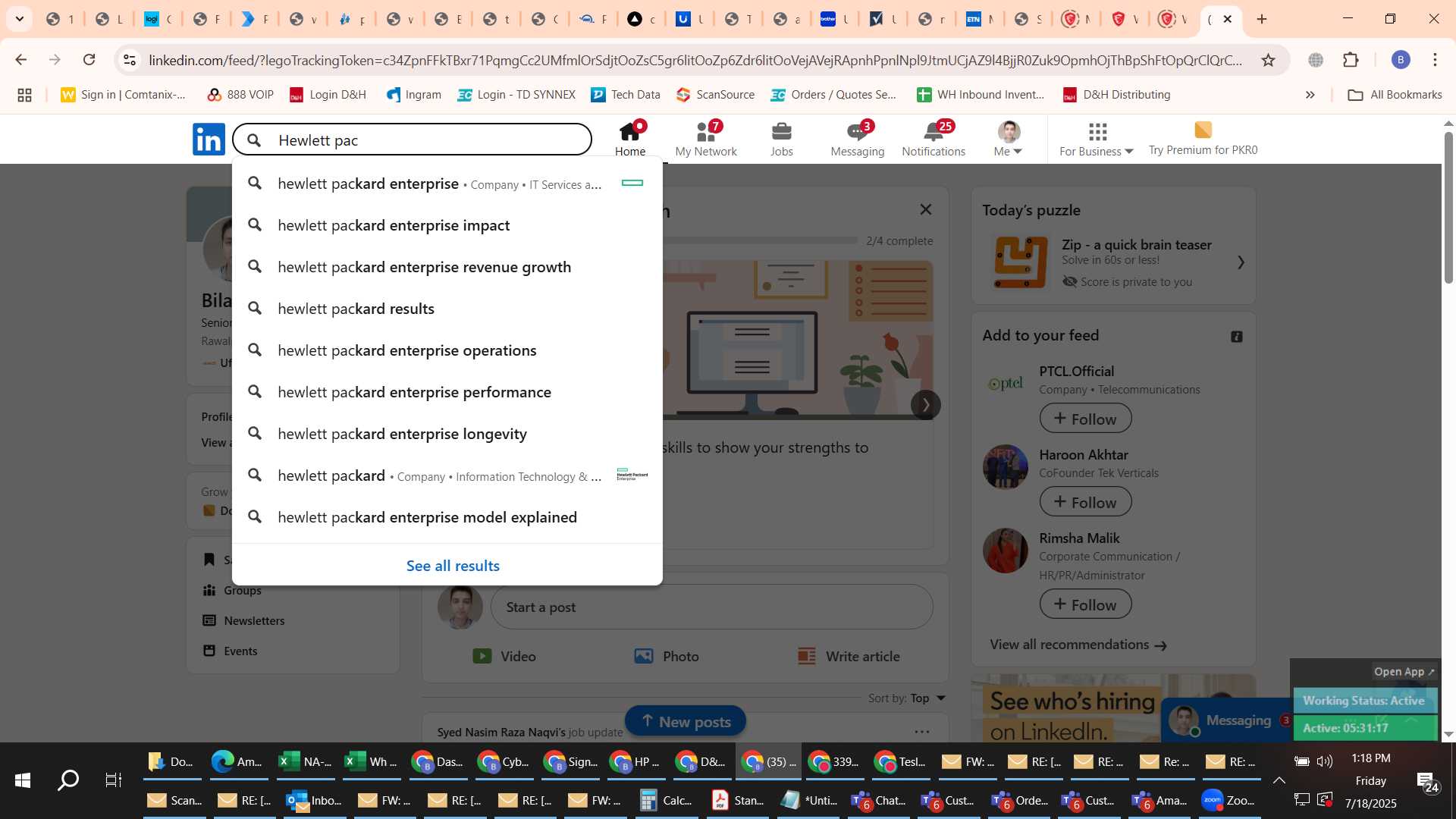Select 'hewlett packard results' suggestion
Screen dimensions: 1456x819
pos(447,309)
